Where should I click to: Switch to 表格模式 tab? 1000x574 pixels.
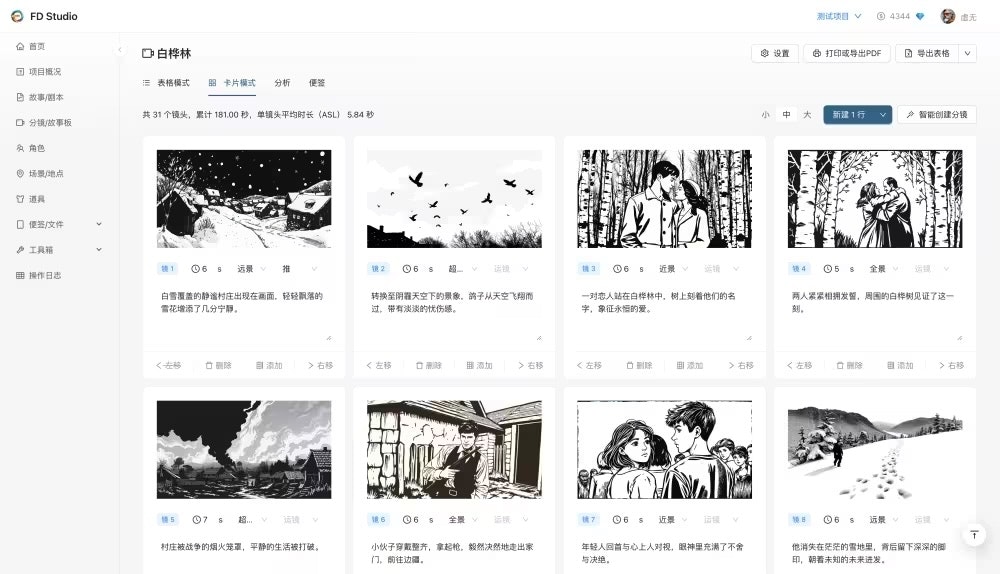point(166,83)
